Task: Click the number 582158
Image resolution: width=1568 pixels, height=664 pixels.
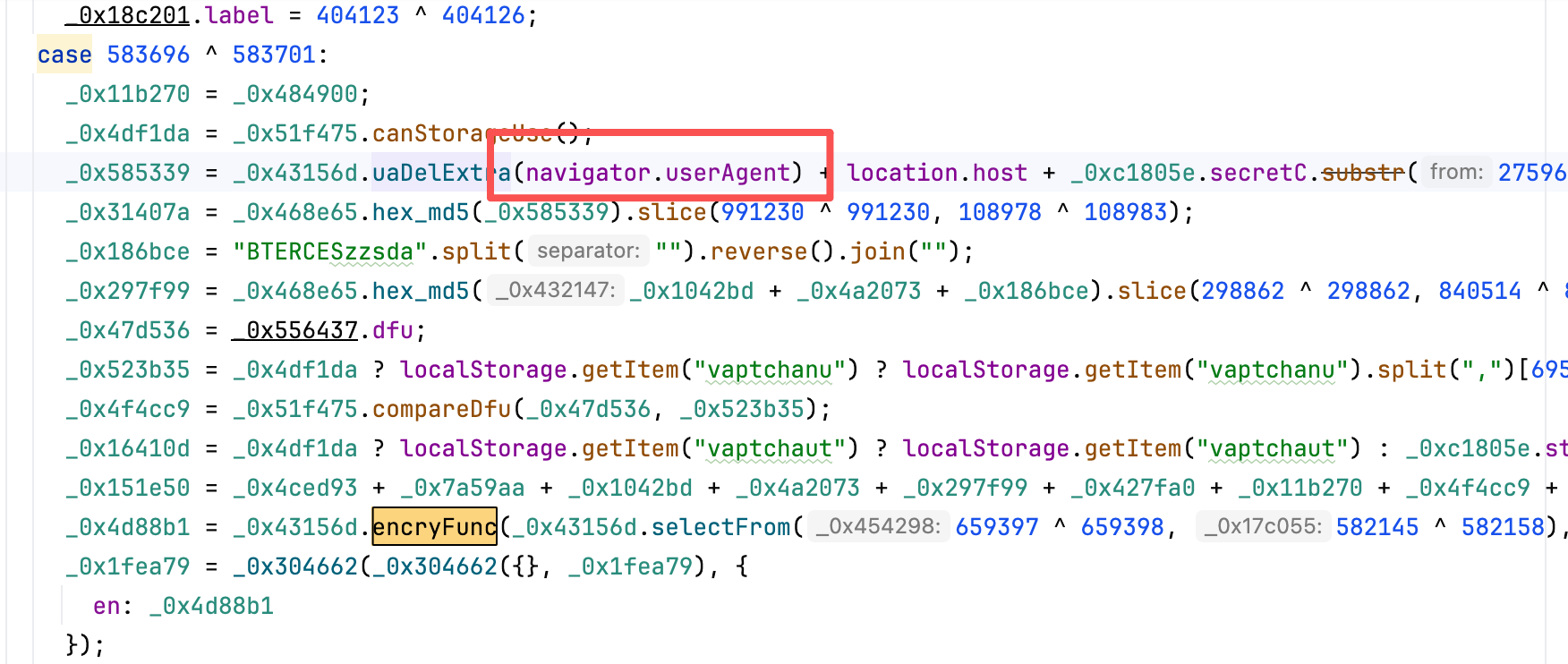Action: pos(1503,527)
